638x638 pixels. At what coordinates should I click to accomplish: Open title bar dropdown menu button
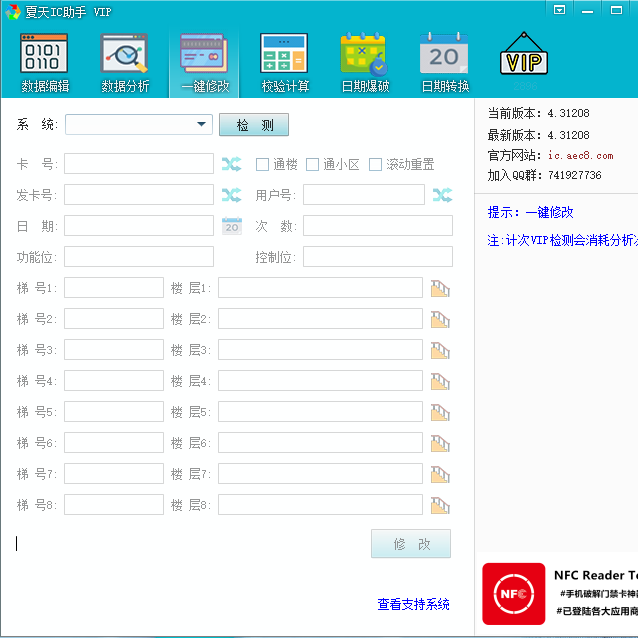559,9
